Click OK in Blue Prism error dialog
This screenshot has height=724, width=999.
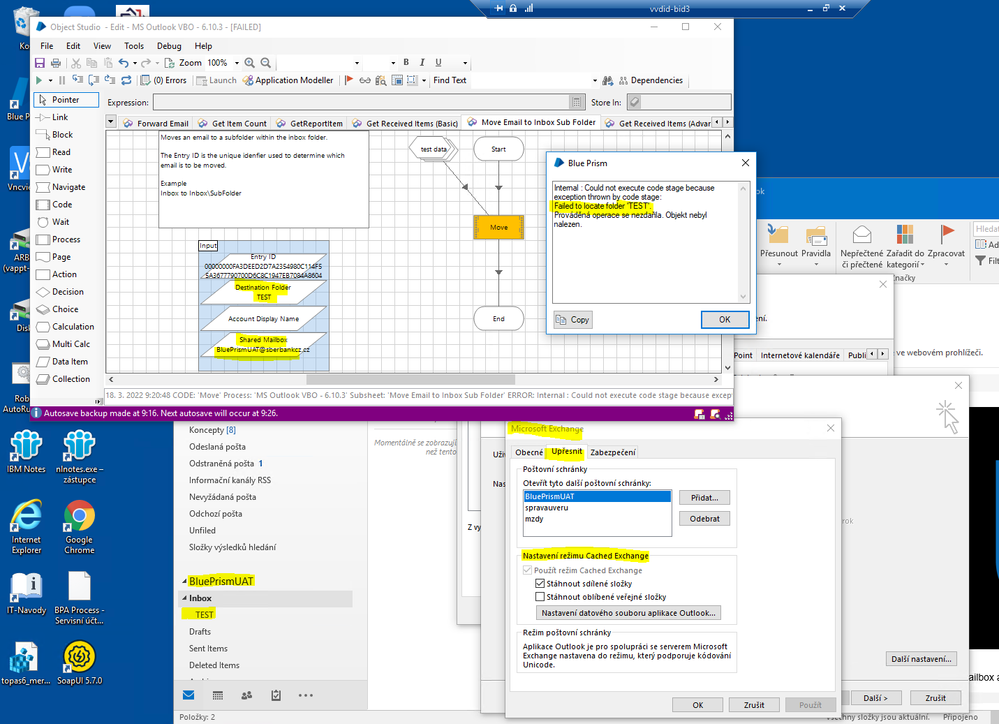pyautogui.click(x=724, y=320)
